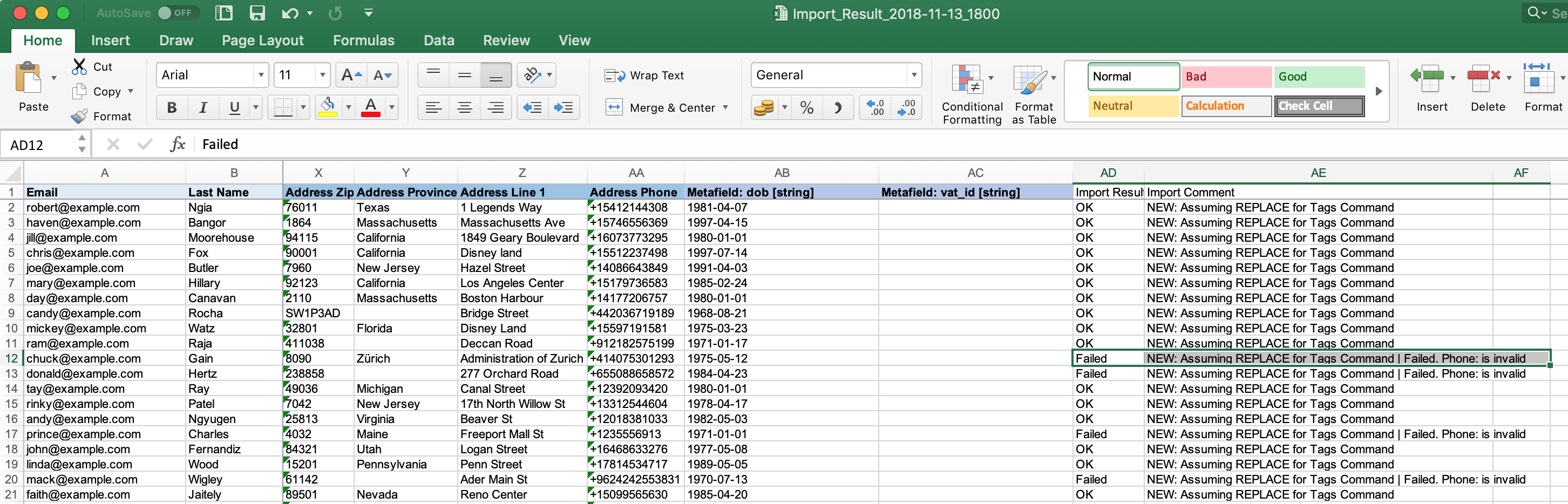Apply the yellow fill color swatch
The image size is (1568, 504).
(x=328, y=108)
